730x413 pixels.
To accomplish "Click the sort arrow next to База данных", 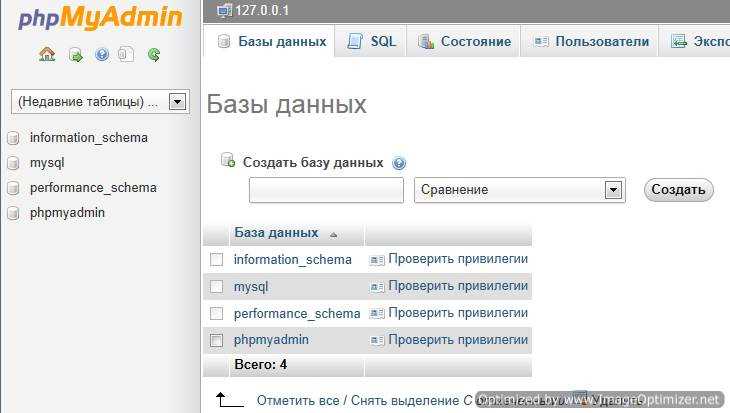I will pos(333,235).
